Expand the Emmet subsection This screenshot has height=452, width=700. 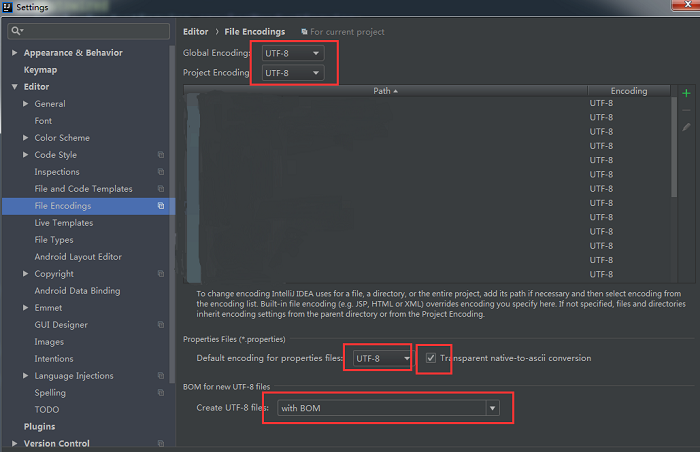point(25,307)
